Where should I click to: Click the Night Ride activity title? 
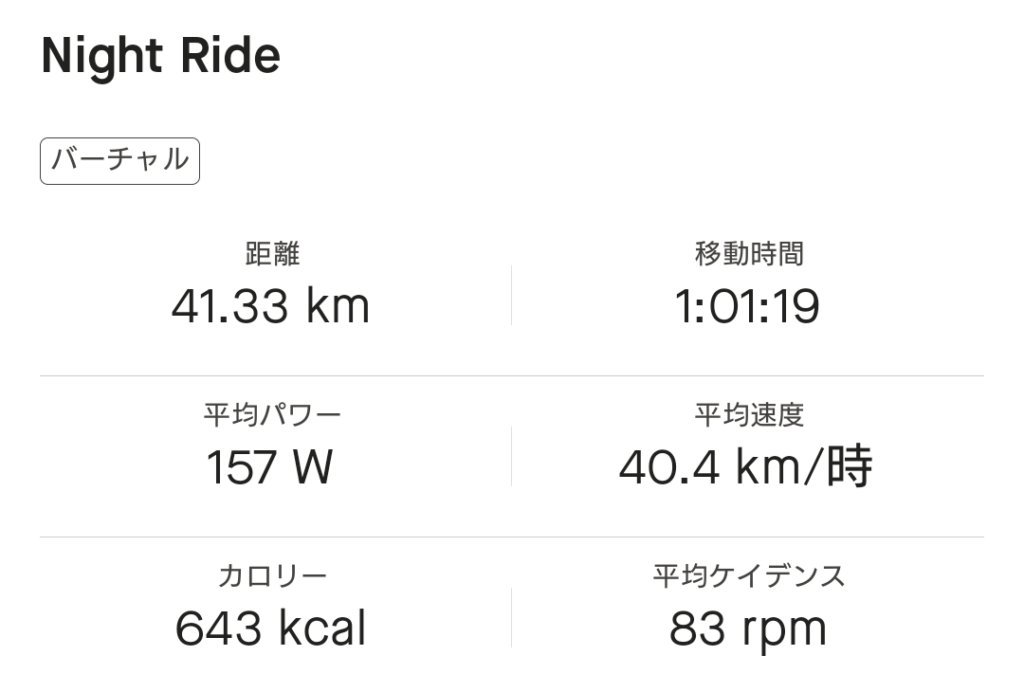160,57
